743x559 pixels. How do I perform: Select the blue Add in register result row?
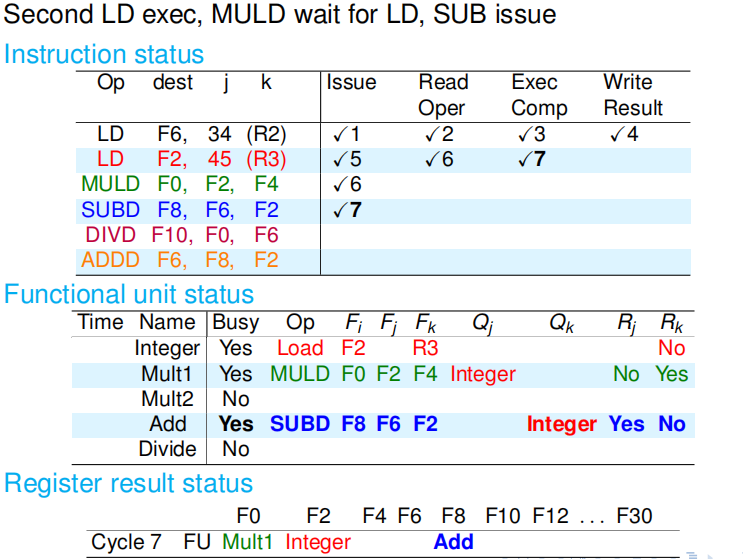tap(453, 542)
